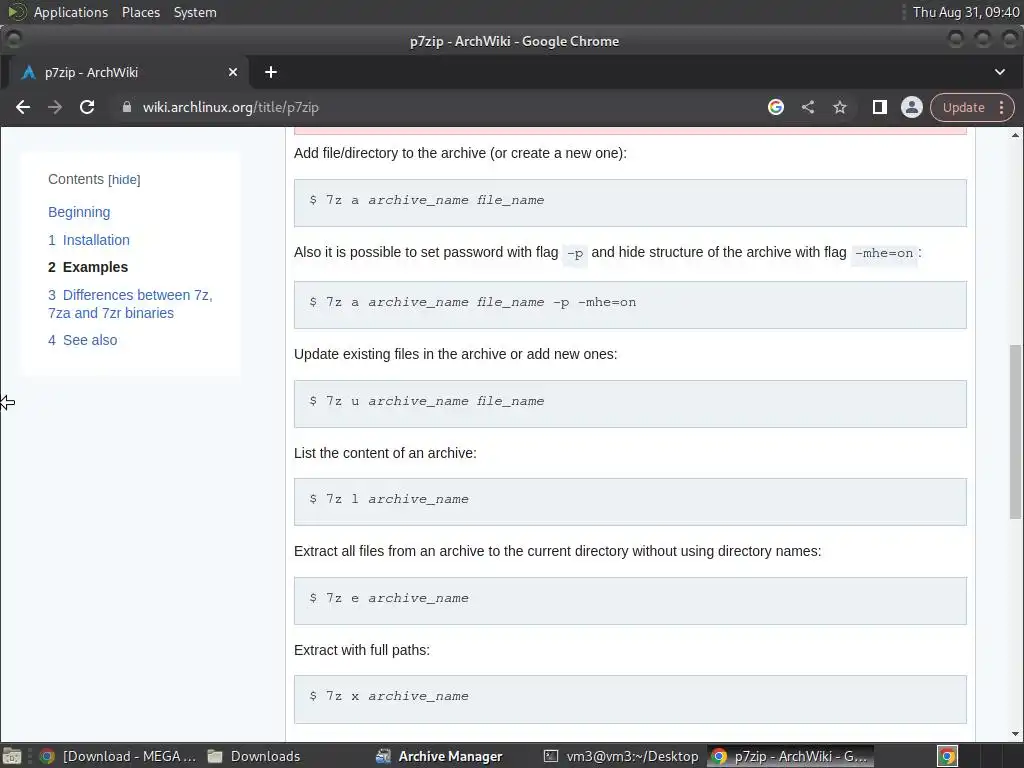Open the Chrome side panel
The height and width of the screenshot is (768, 1024).
pos(880,107)
